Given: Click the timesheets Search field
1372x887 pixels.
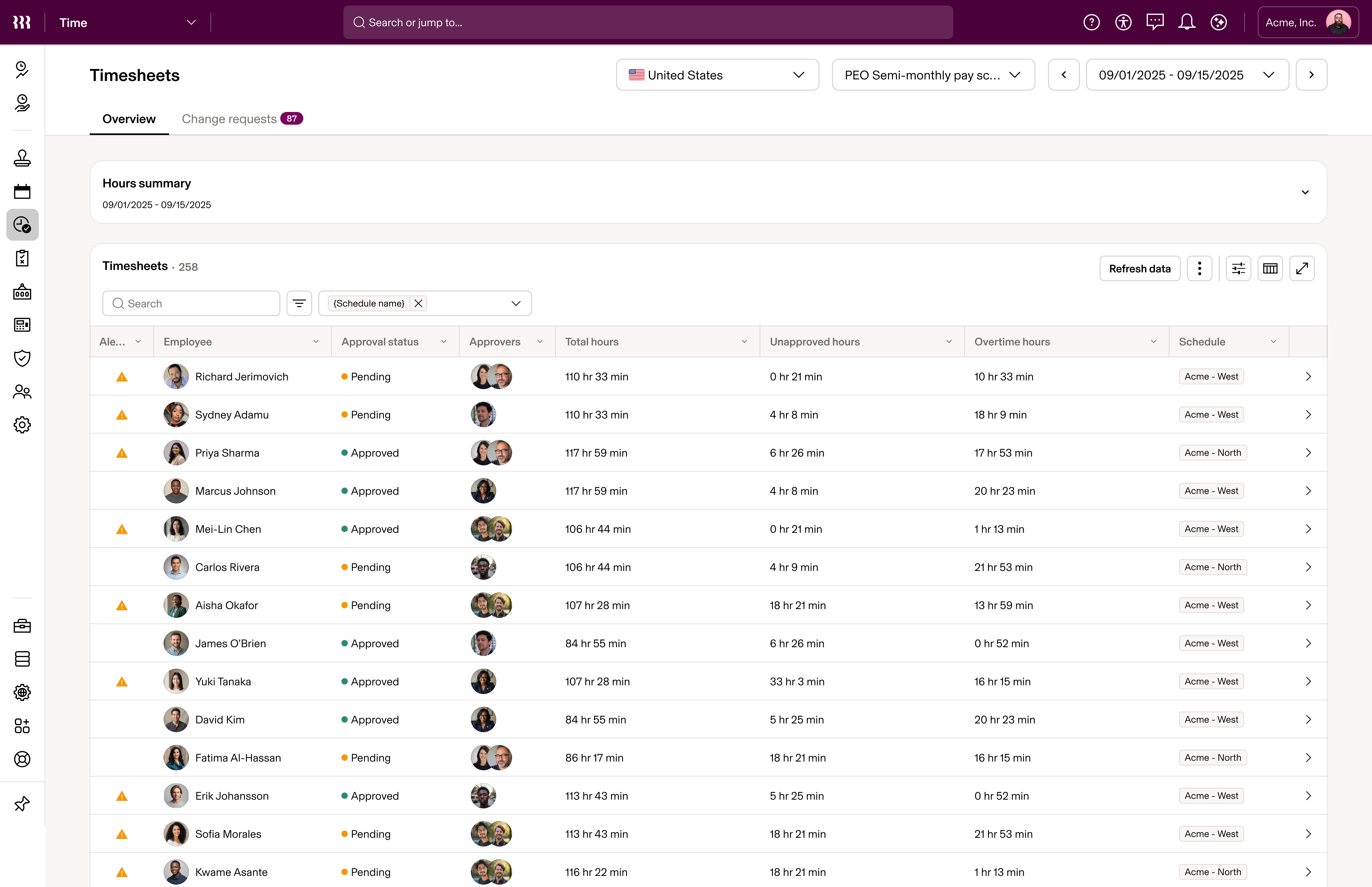Looking at the screenshot, I should (x=191, y=304).
